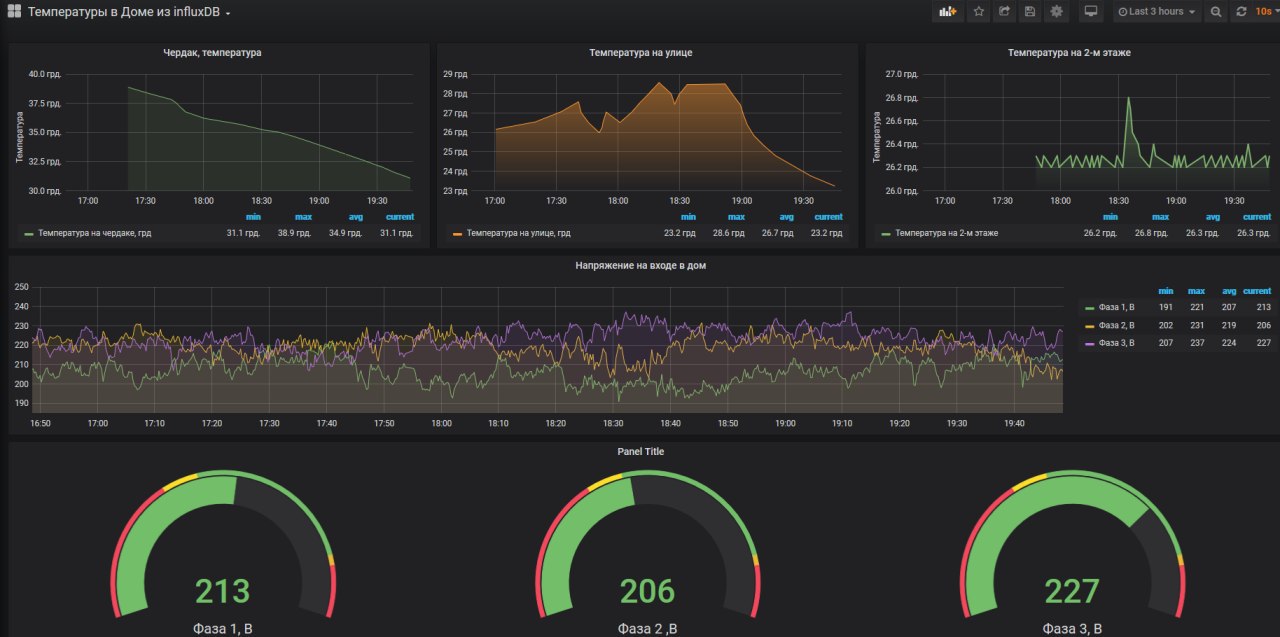Toggle series Температура на чердаке, грд in legend
1280x637 pixels.
tap(94, 233)
